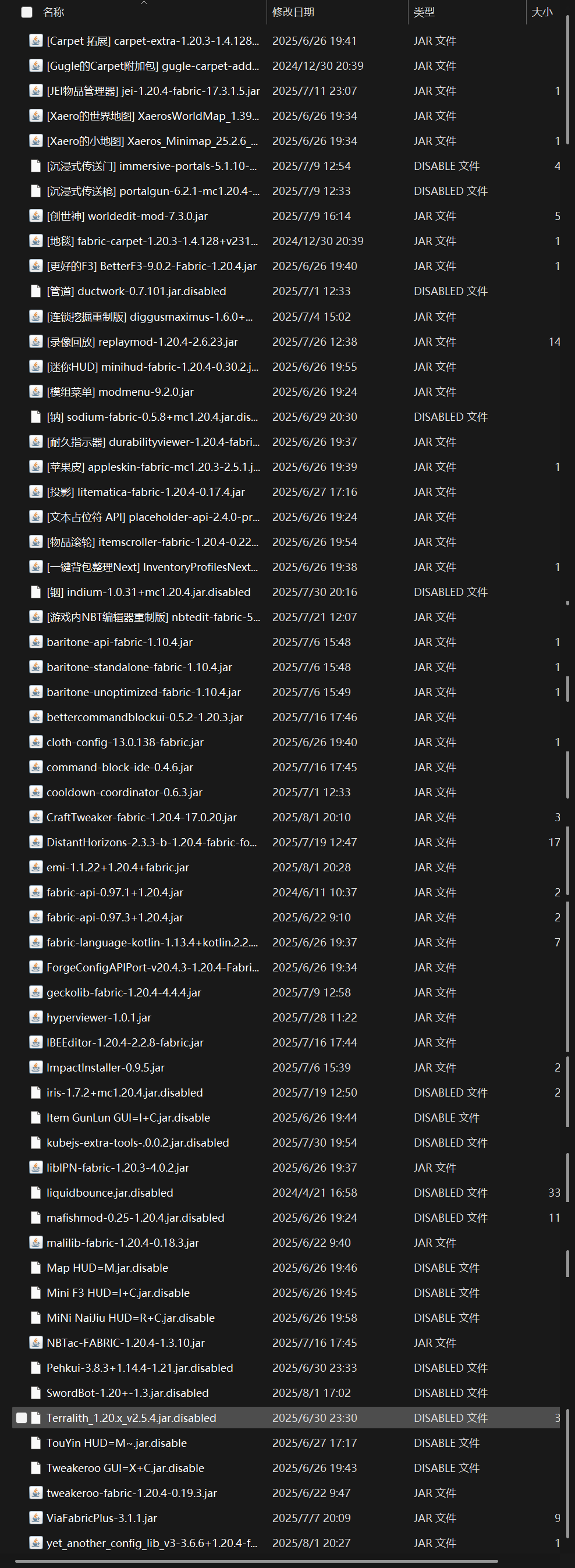Sort files by the 类型 column header

pyautogui.click(x=424, y=12)
